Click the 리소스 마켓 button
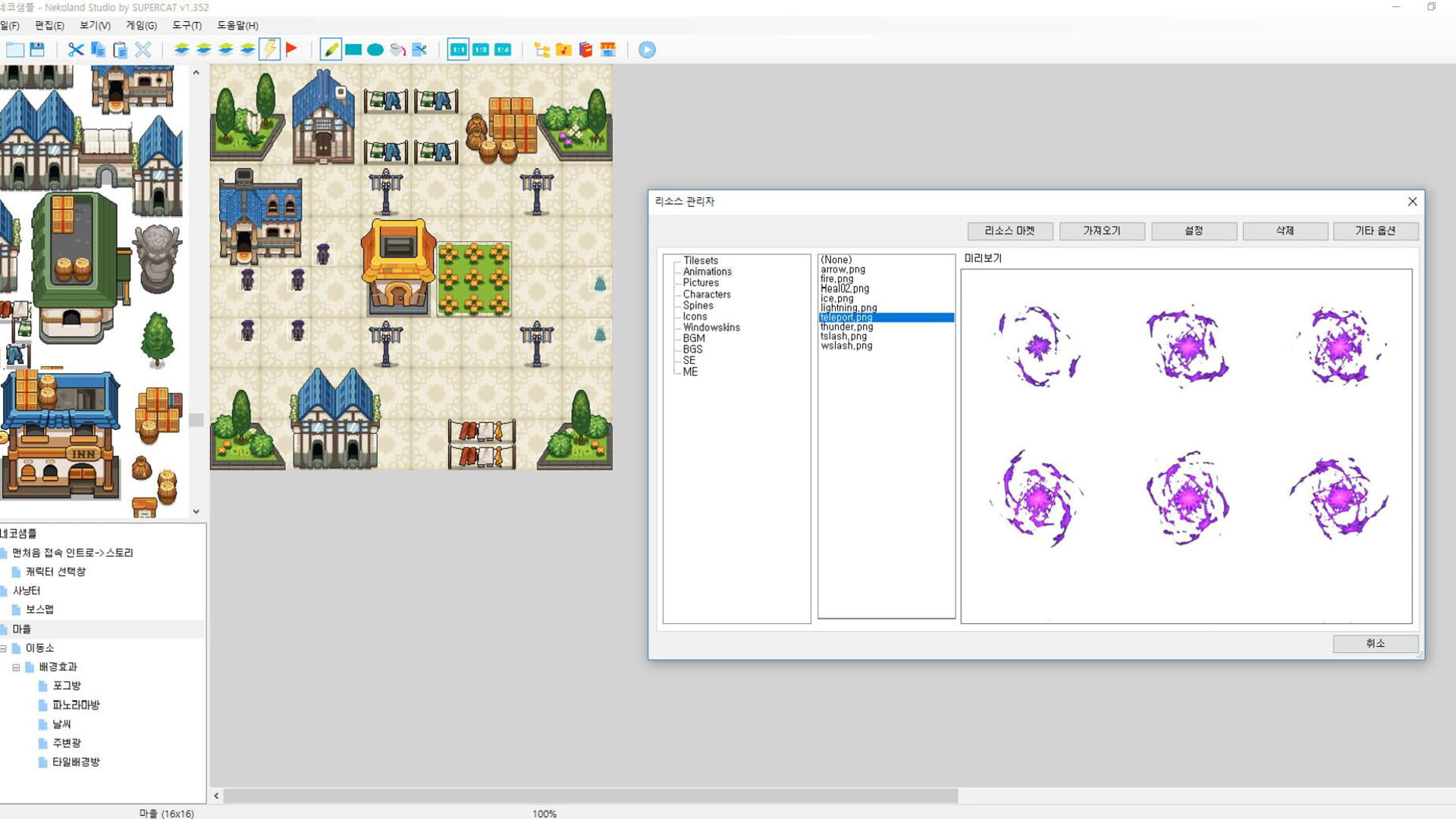This screenshot has height=819, width=1456. [1009, 231]
